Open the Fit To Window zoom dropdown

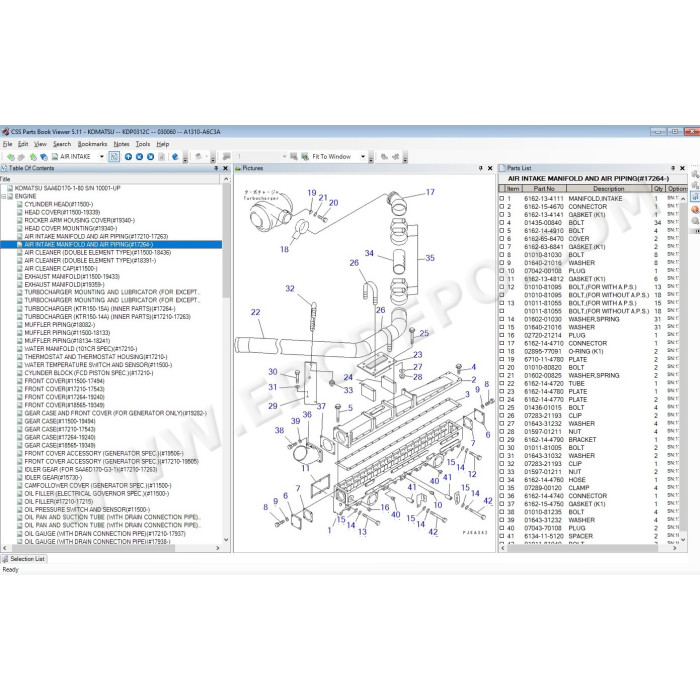coord(363,157)
